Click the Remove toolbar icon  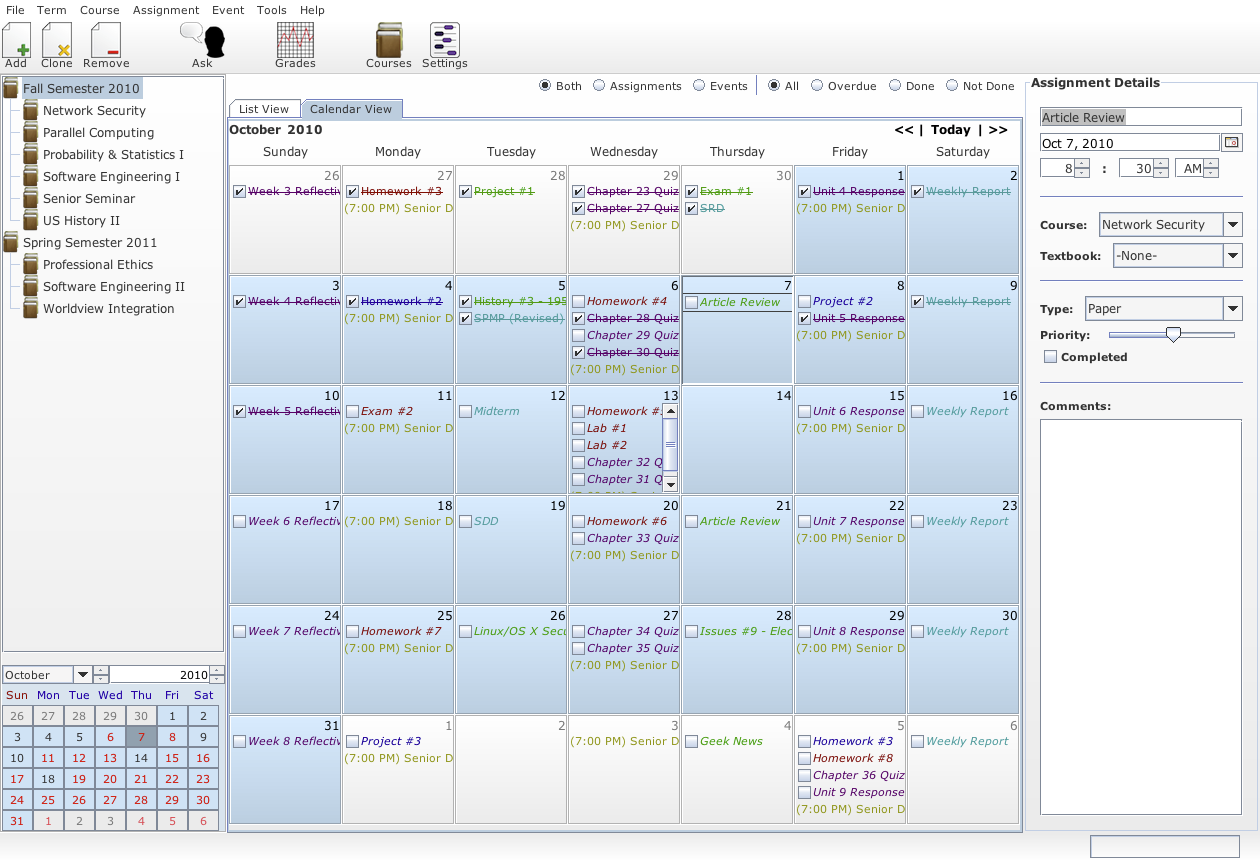coord(106,41)
